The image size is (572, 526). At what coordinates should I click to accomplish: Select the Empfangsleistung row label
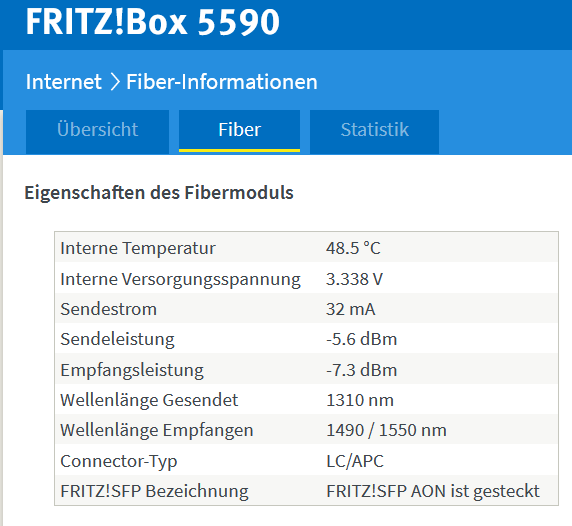tap(132, 371)
